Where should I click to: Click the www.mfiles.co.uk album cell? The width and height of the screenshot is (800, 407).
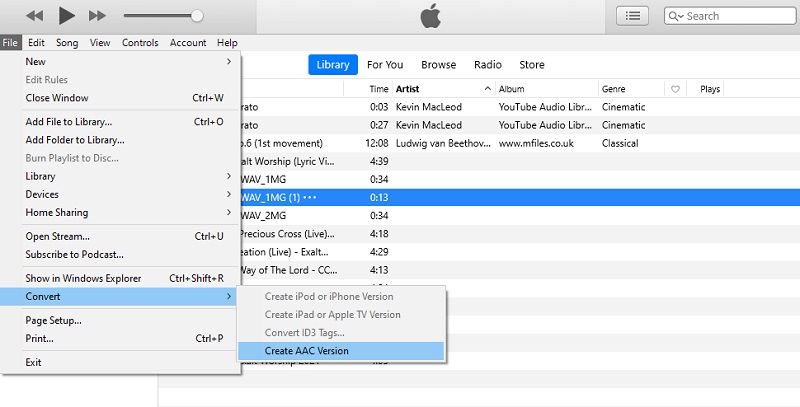coord(536,143)
